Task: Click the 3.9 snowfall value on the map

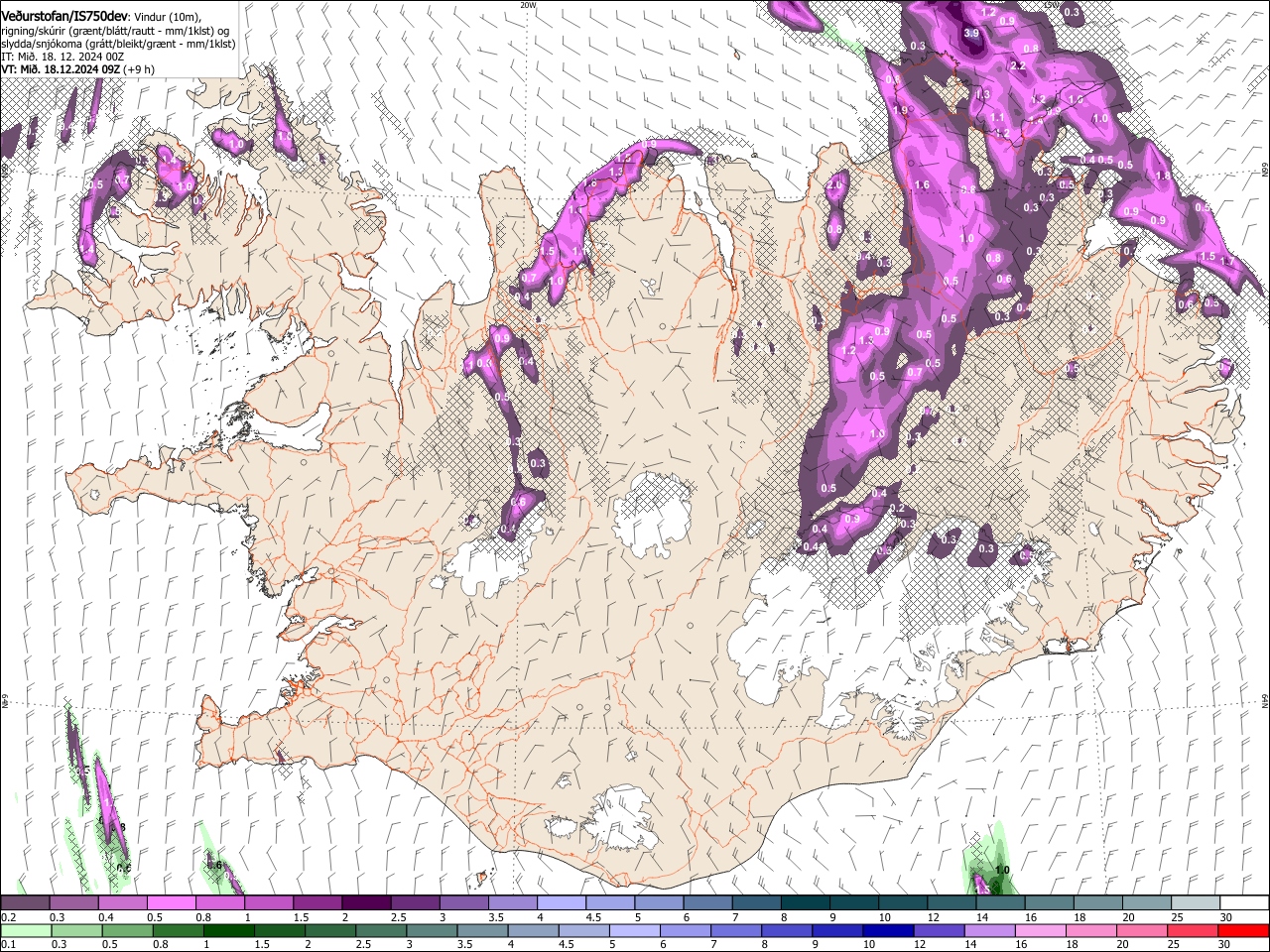Action: [x=971, y=34]
